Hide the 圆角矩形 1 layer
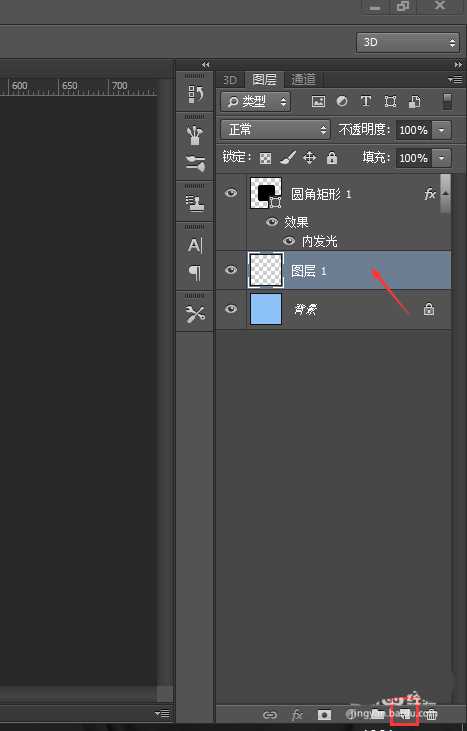Image resolution: width=467 pixels, height=731 pixels. click(x=231, y=193)
